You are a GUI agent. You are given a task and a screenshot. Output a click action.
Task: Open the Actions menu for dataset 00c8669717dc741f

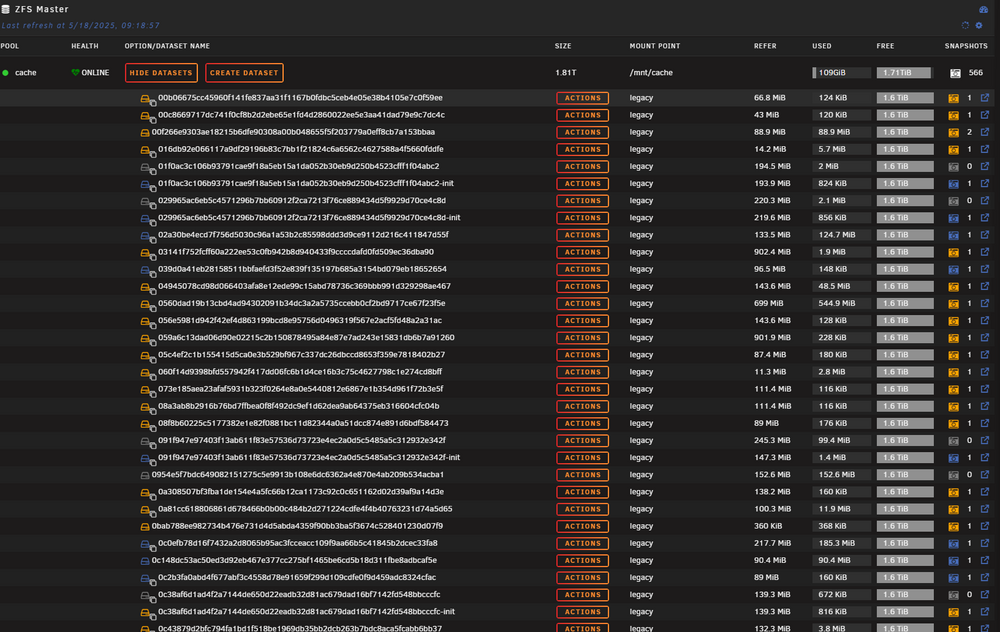click(582, 115)
